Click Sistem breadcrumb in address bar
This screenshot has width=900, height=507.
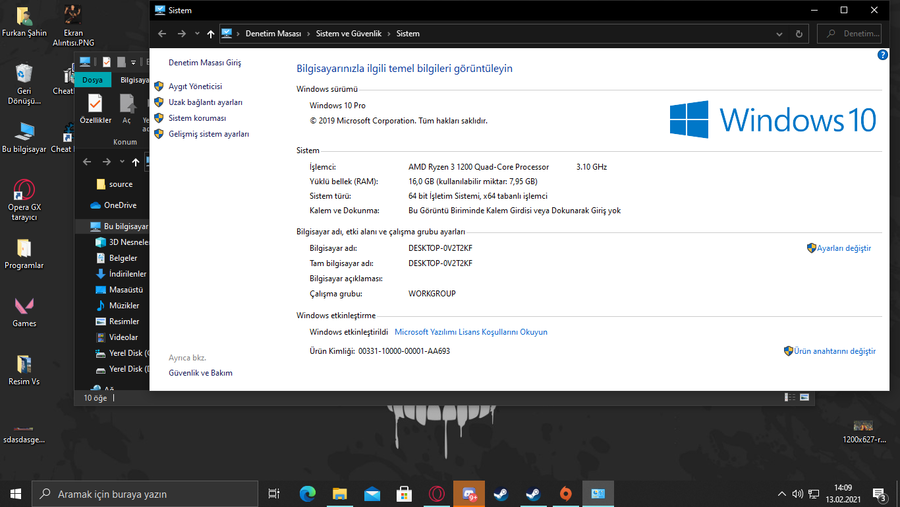[408, 34]
